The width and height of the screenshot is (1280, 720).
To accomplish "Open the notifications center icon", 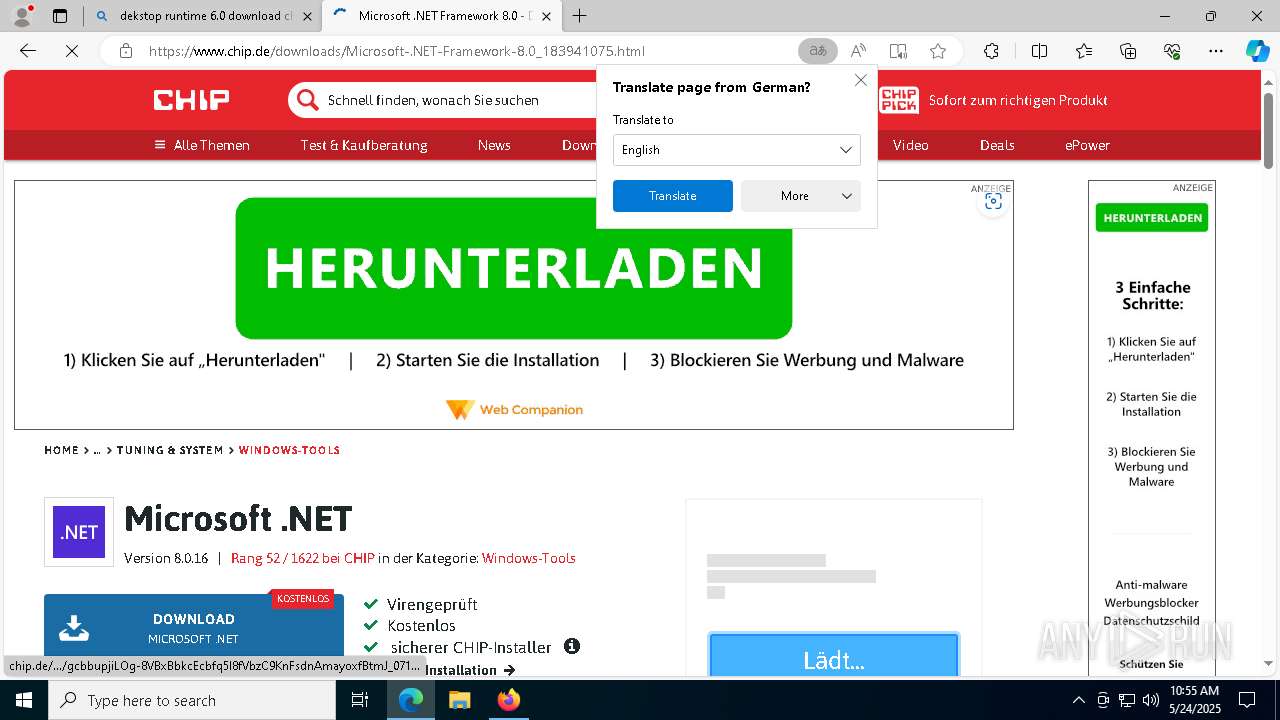I will click(1247, 700).
